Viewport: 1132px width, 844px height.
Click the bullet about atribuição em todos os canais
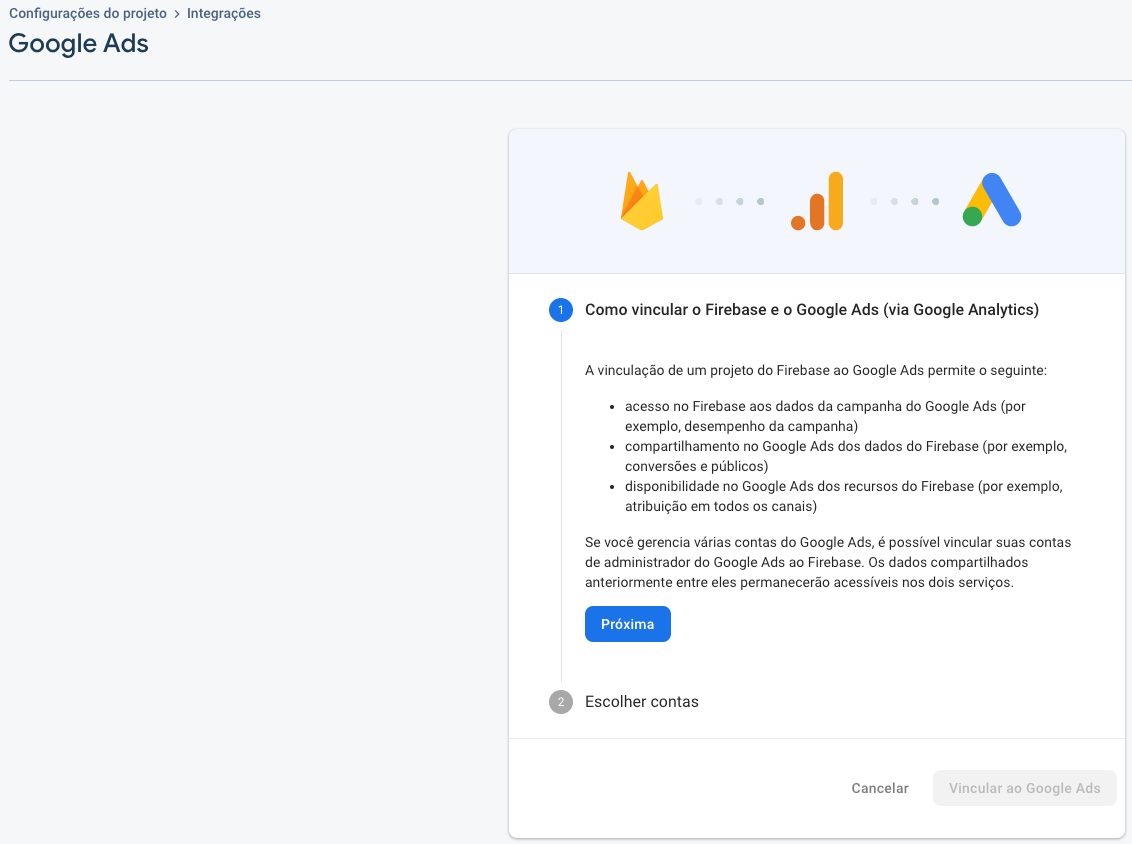point(843,496)
